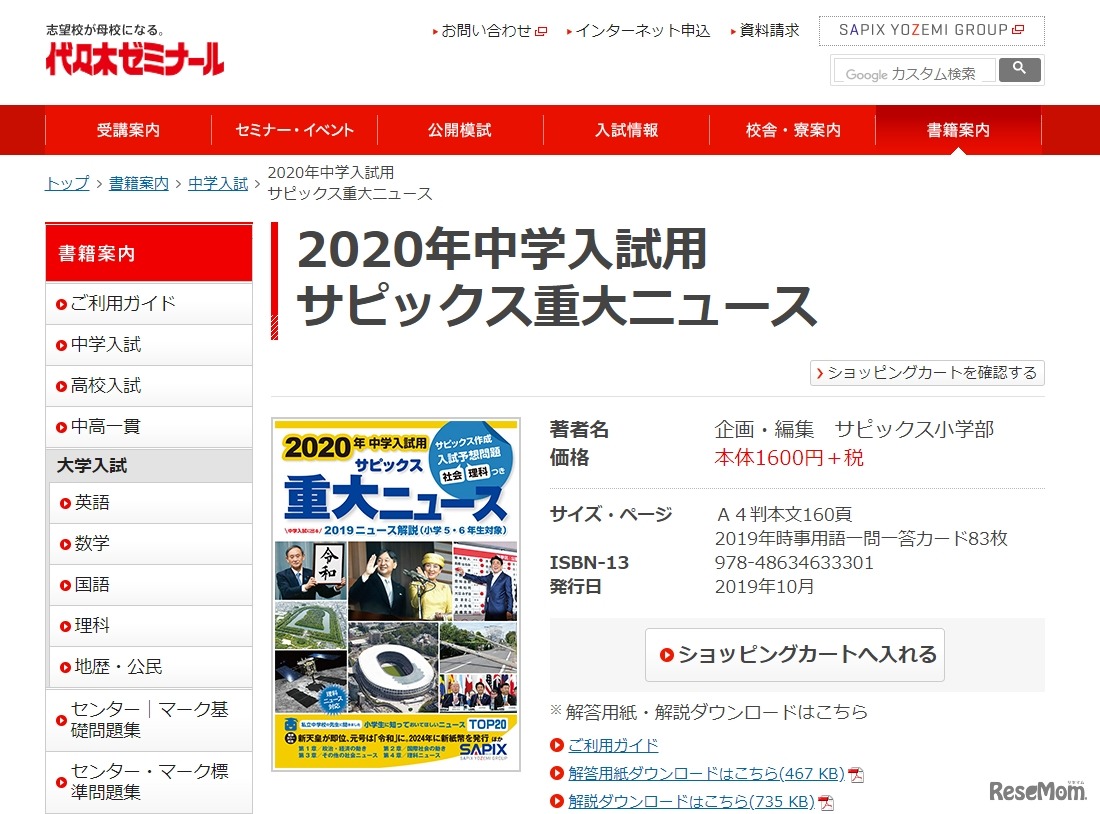Select 書籍案内 in the top navigation
Viewport: 1100px width, 814px height.
(x=959, y=129)
